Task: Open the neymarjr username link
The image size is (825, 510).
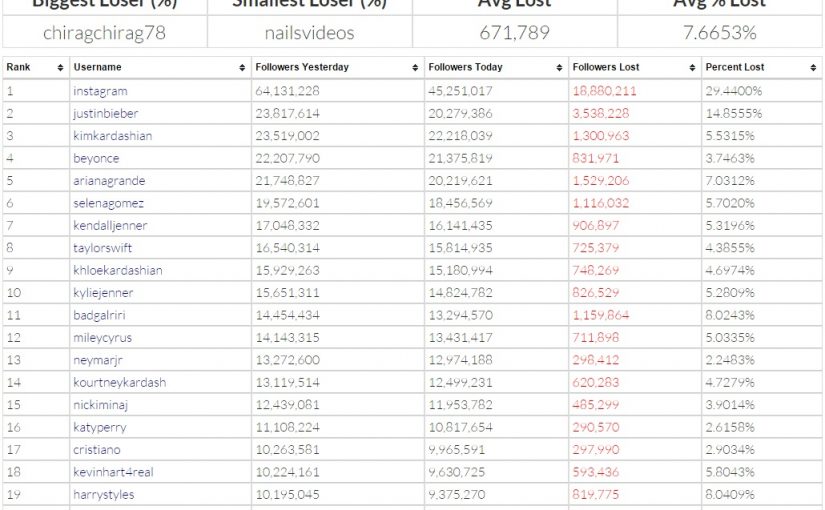Action: coord(97,361)
